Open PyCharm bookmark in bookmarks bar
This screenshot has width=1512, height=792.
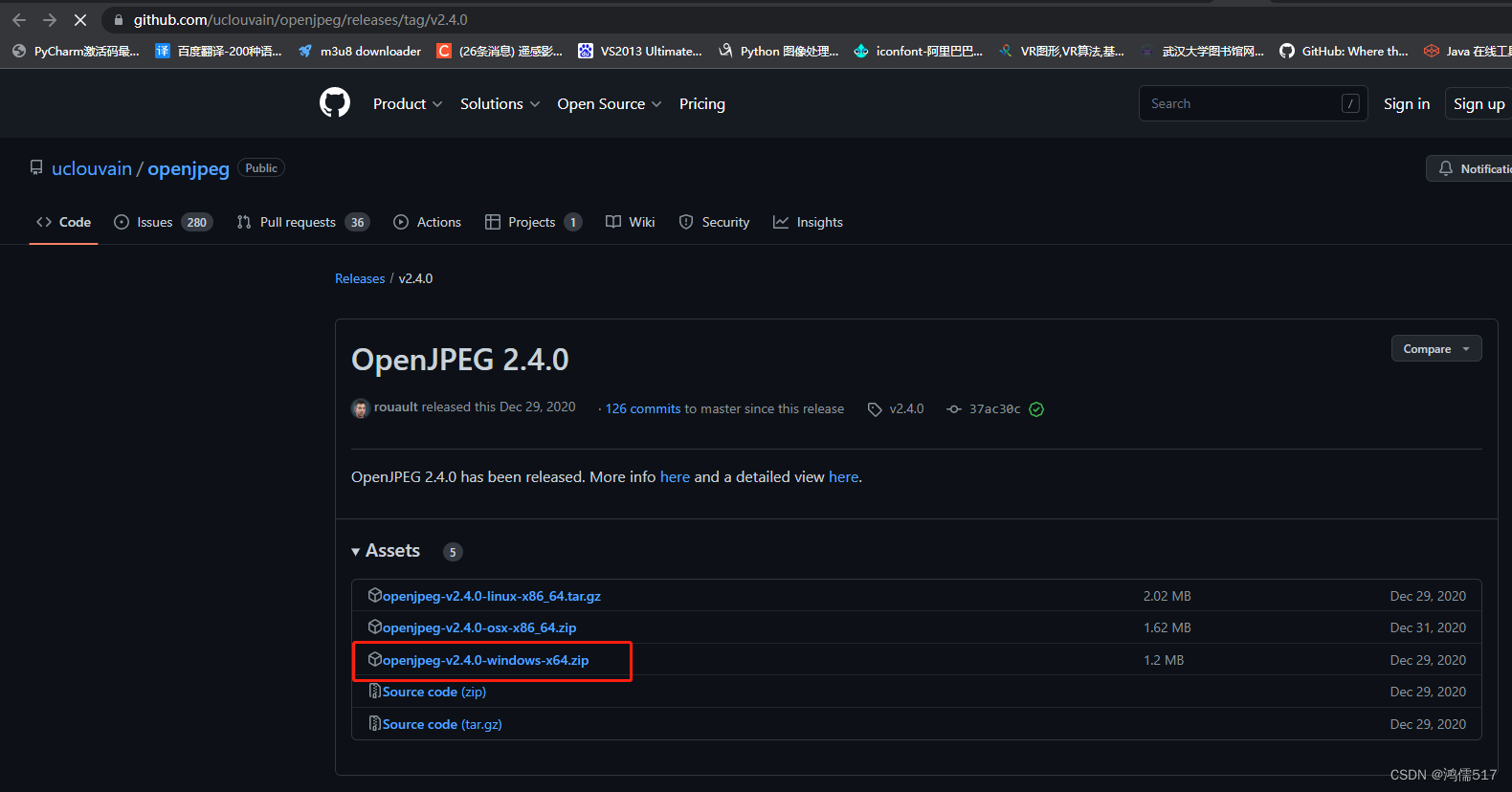[76, 52]
